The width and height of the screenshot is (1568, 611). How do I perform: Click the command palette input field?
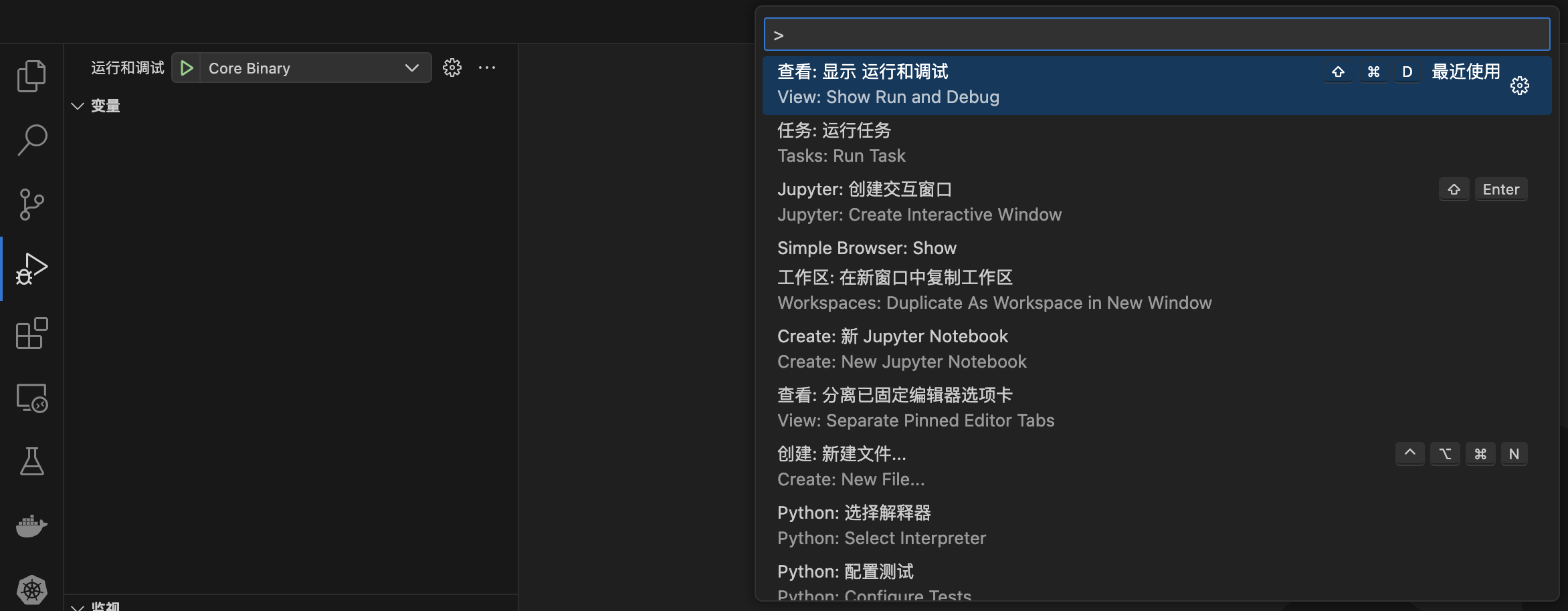(x=1157, y=35)
